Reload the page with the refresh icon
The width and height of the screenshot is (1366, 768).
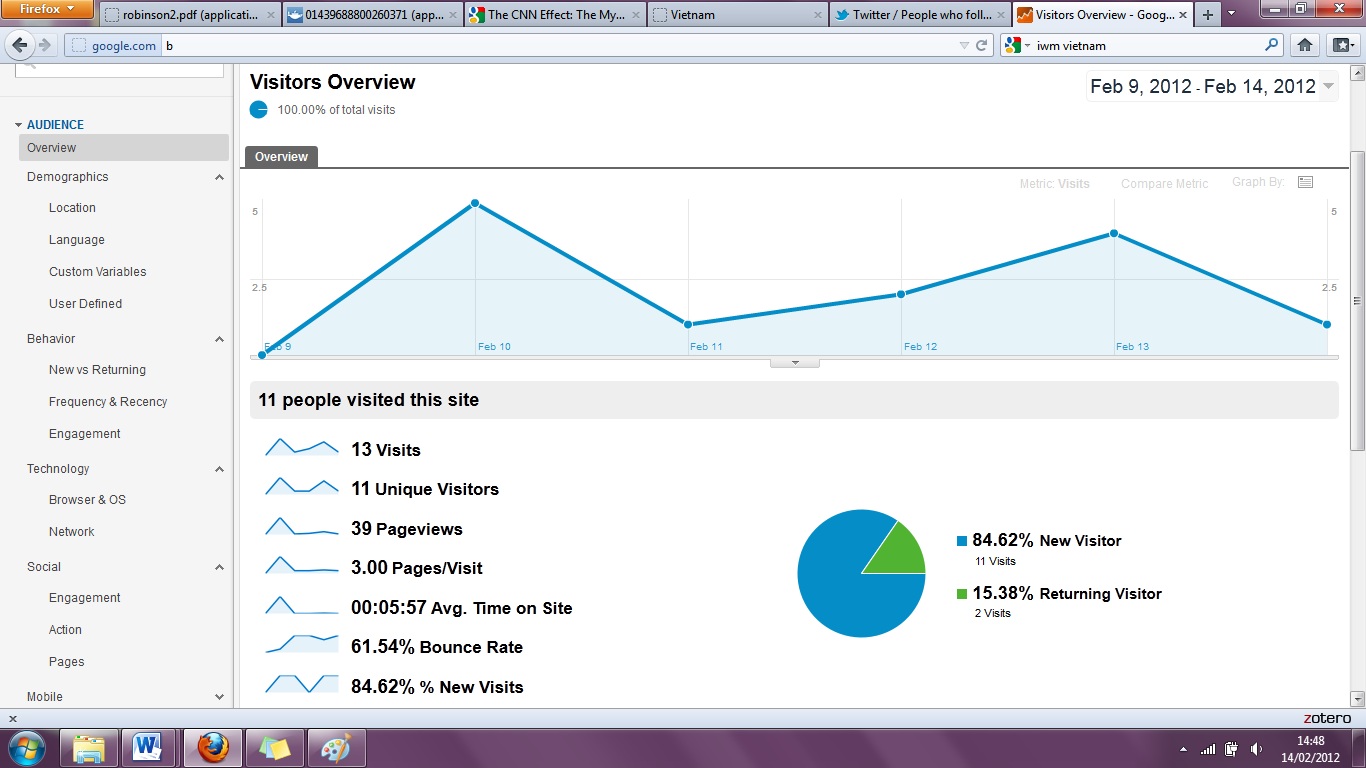[x=982, y=45]
